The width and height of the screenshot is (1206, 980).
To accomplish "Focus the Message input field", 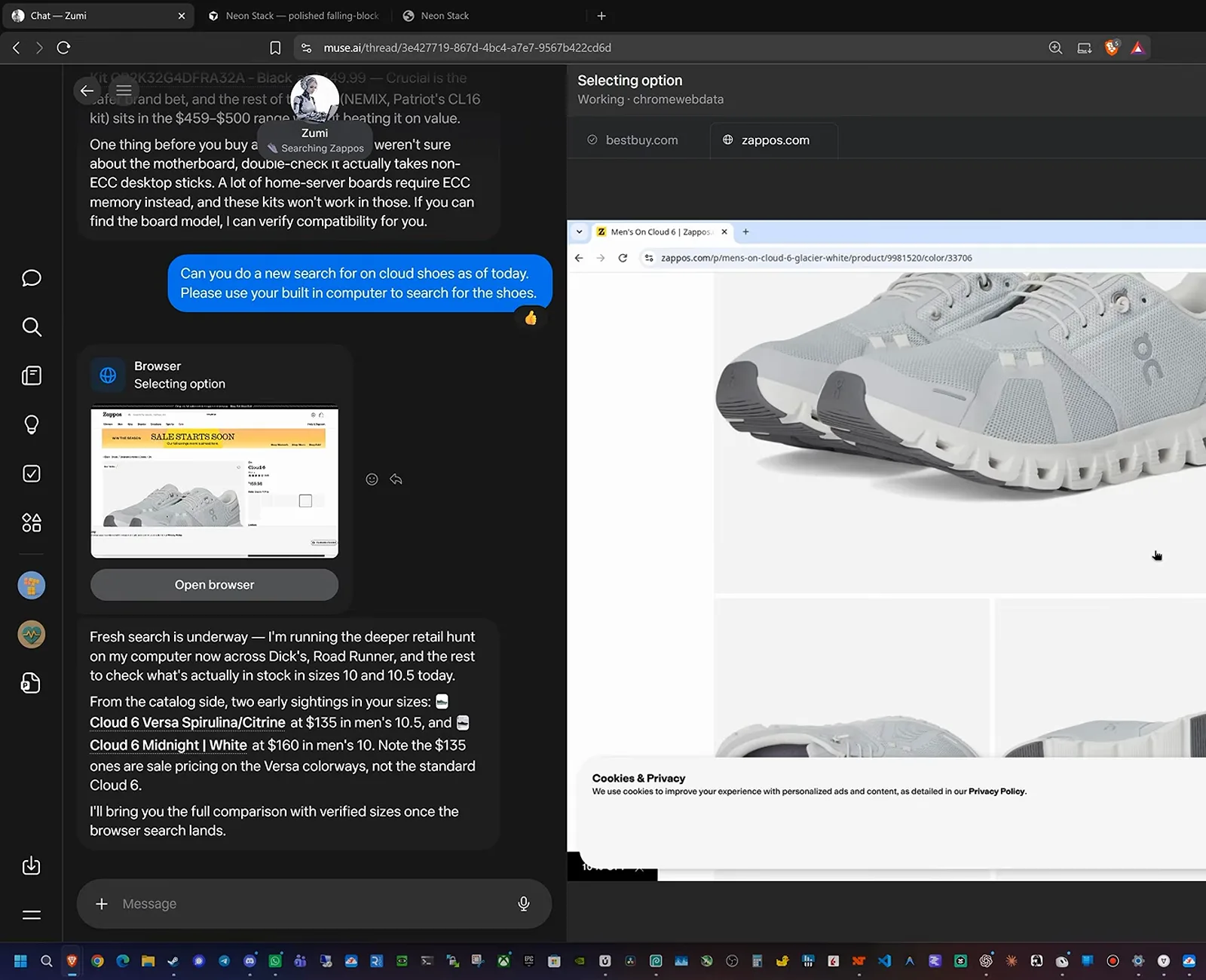I will (314, 904).
